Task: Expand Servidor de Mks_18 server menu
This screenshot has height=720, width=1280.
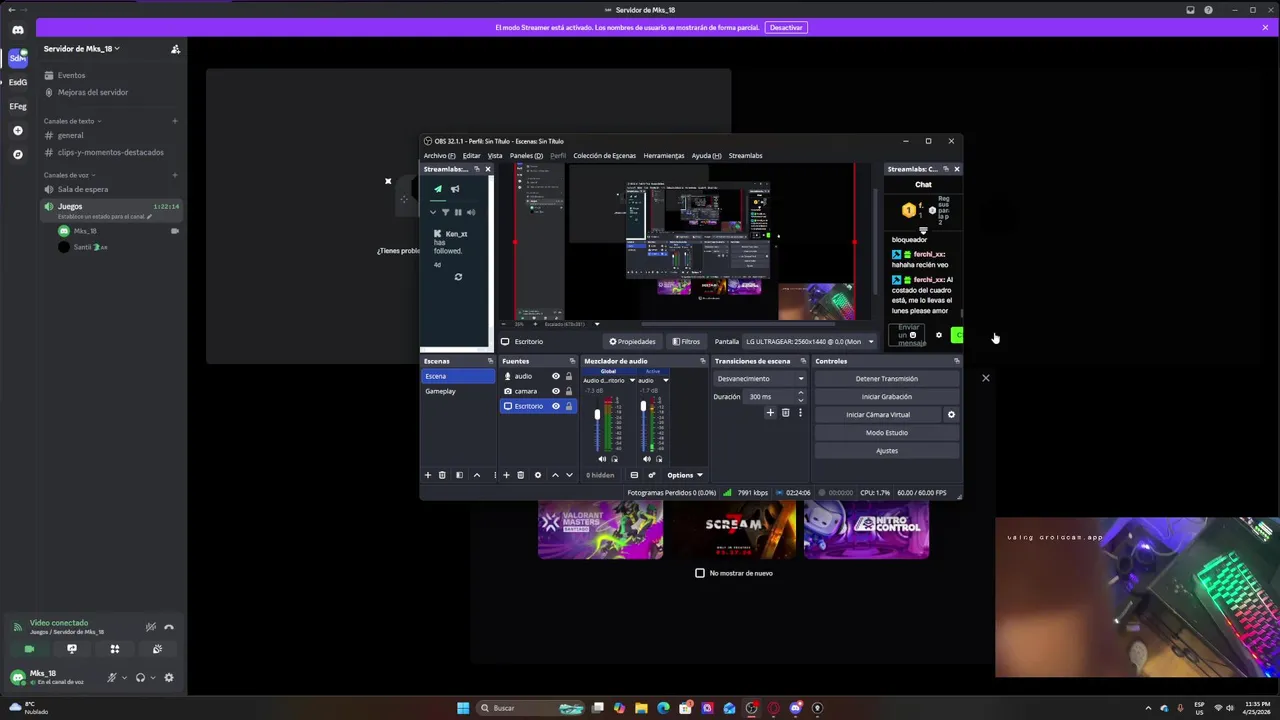Action: coord(81,49)
